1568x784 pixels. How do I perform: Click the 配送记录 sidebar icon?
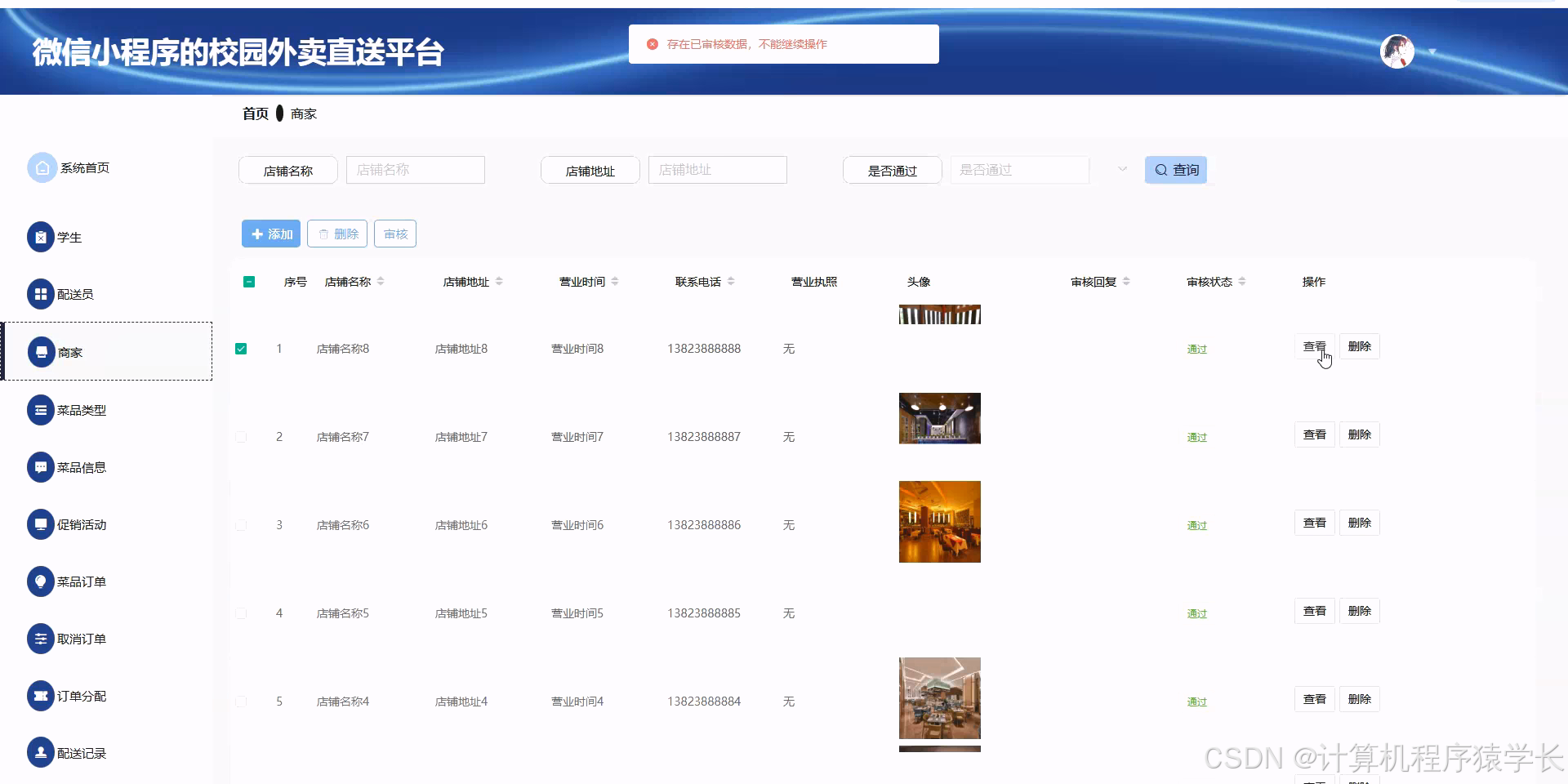(x=41, y=753)
